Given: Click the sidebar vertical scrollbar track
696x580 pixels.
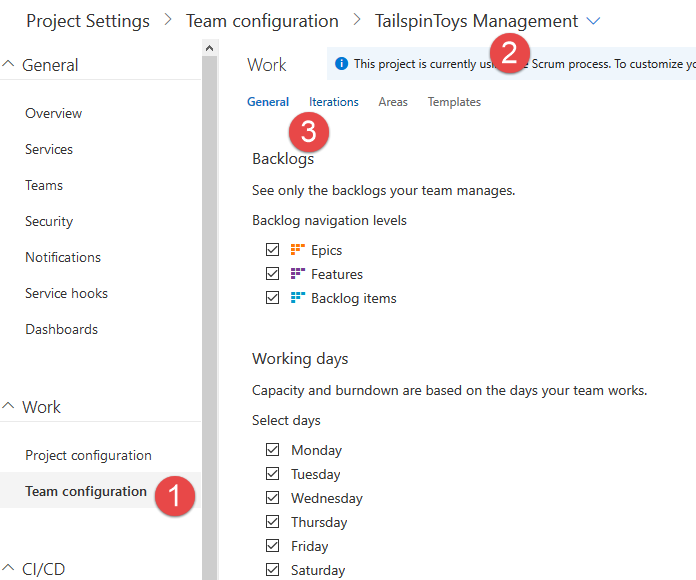Looking at the screenshot, I should (x=210, y=311).
